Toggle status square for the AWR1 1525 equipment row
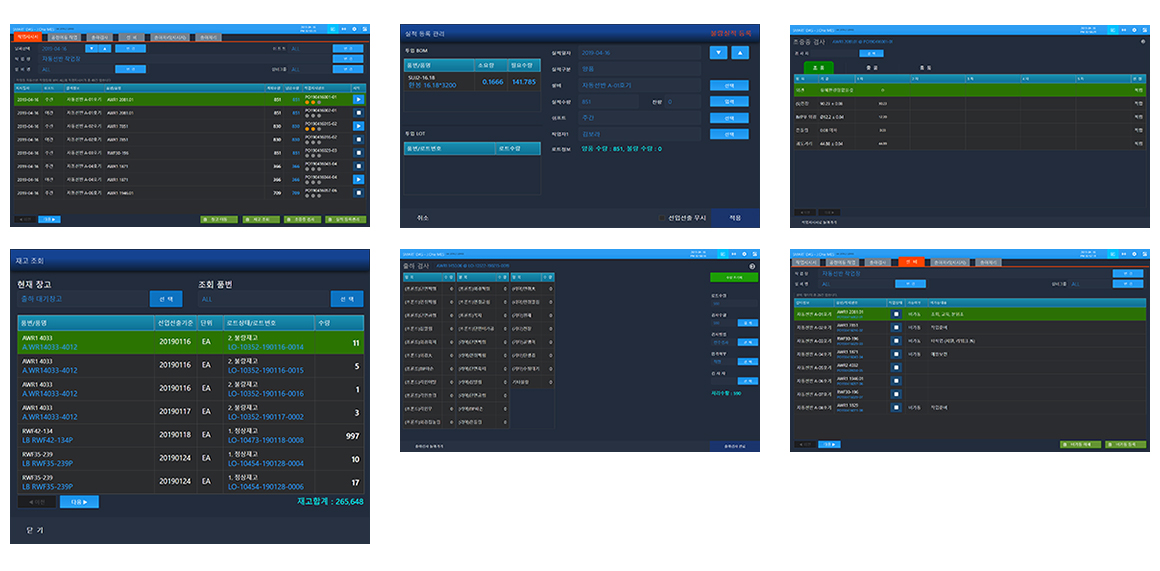The height and width of the screenshot is (571, 1160). point(897,408)
